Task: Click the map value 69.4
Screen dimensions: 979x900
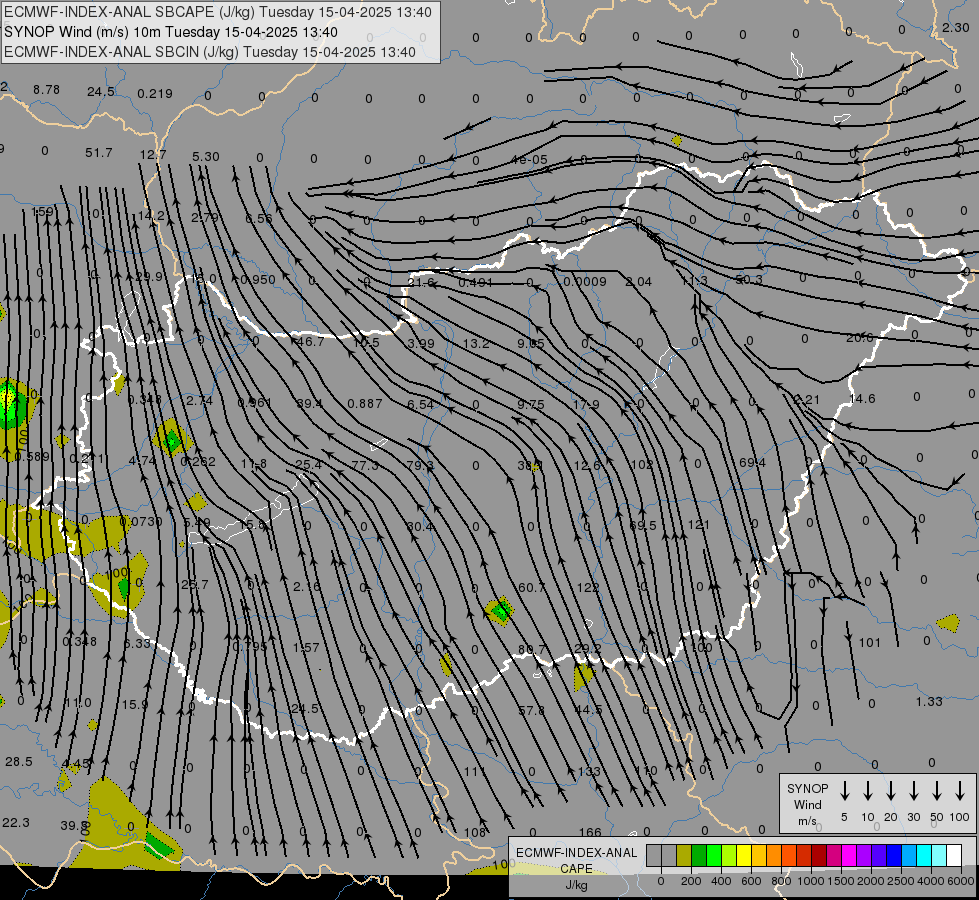Action: (752, 463)
